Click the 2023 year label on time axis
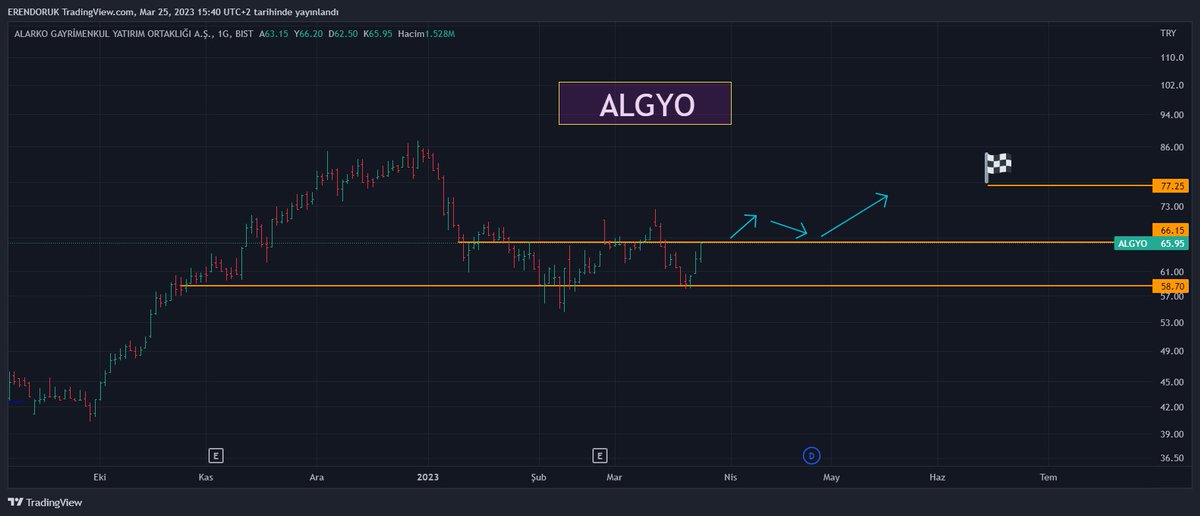 coord(428,478)
